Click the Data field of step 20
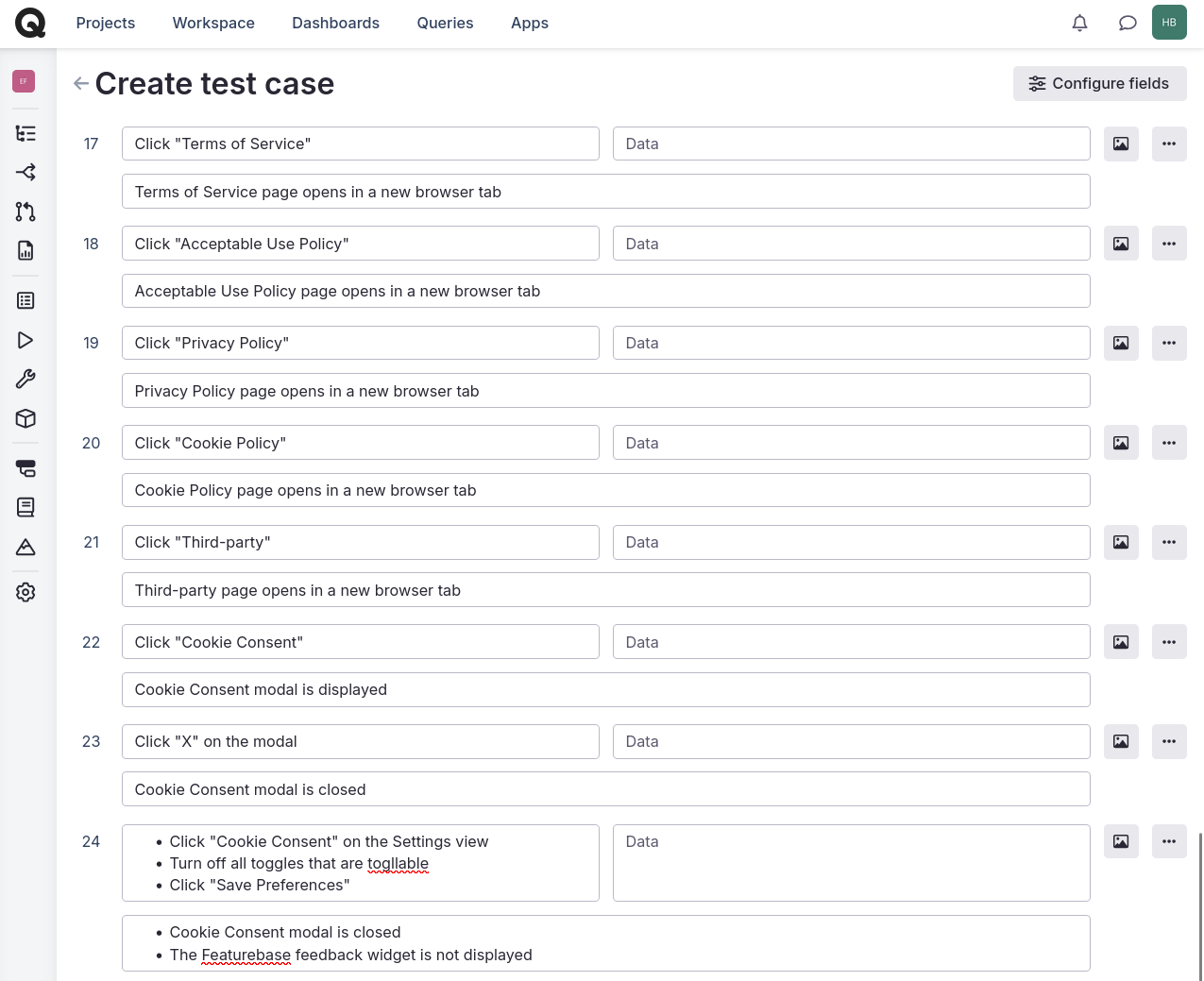This screenshot has width=1204, height=981. point(851,443)
